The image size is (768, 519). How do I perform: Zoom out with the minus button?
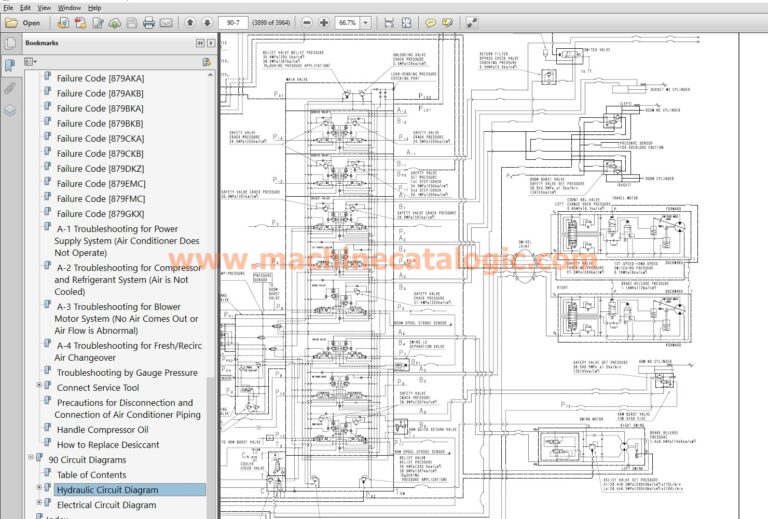click(x=307, y=23)
